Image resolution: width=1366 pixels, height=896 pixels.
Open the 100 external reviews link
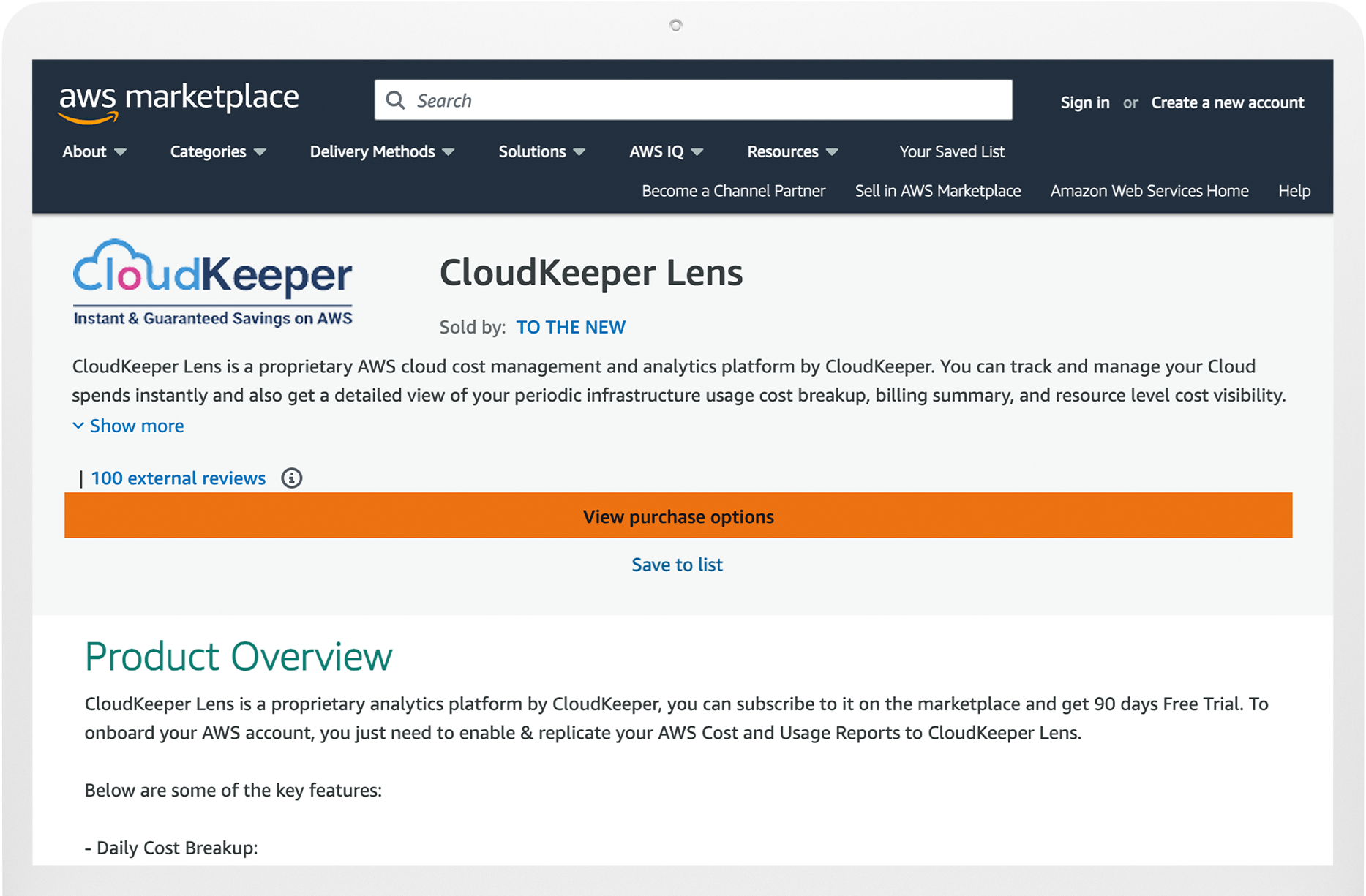coord(179,478)
